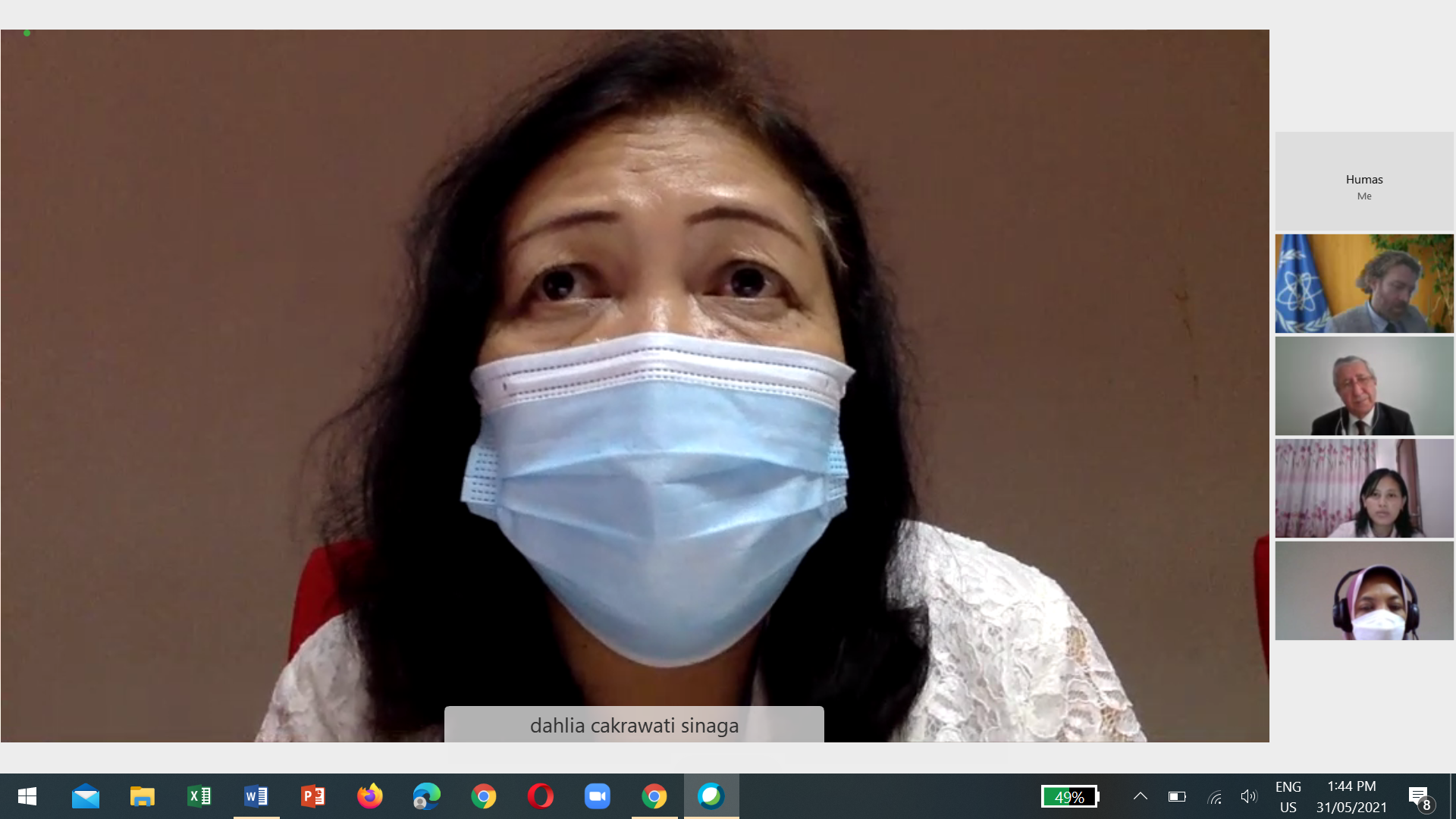The width and height of the screenshot is (1456, 819).
Task: Open the Mail app in taskbar
Action: [86, 796]
